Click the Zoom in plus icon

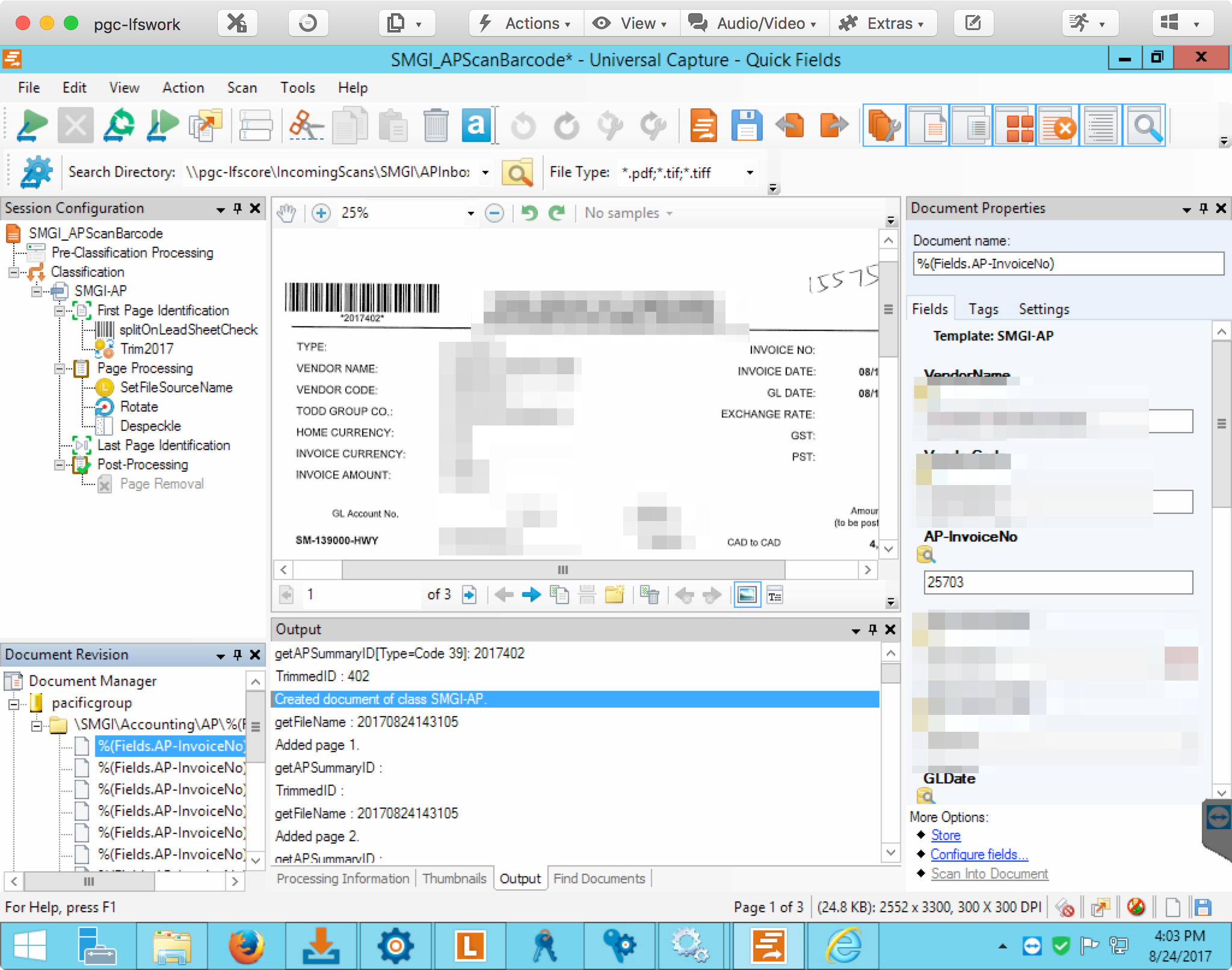pos(321,213)
